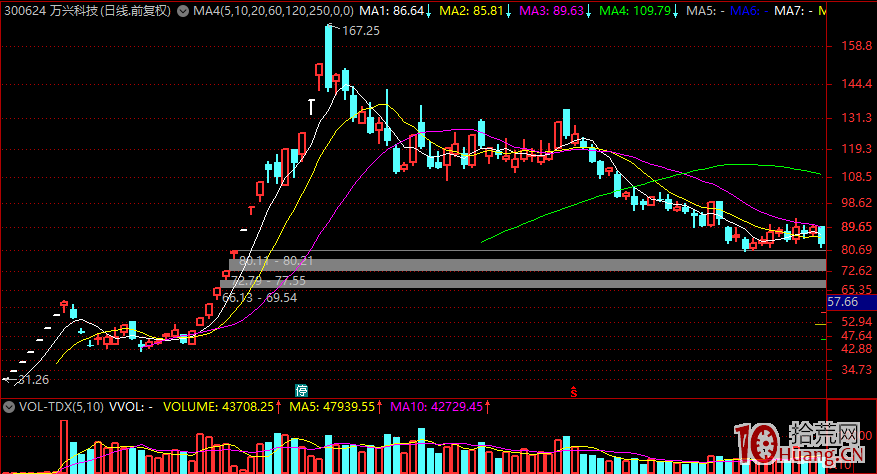This screenshot has height=474, width=877.
Task: Click the VVOL: - label
Action: click(x=131, y=407)
